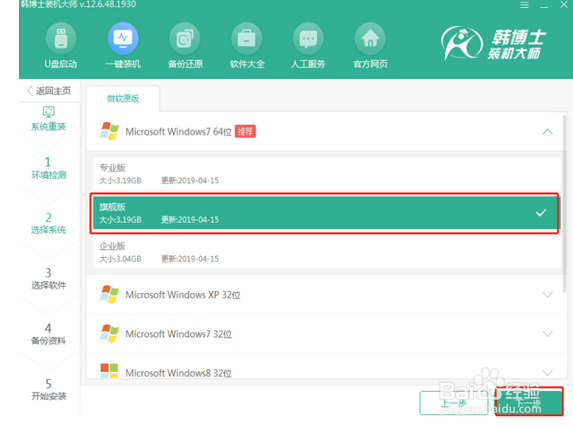The width and height of the screenshot is (573, 429).
Task: Click the Windows XP 32位 logo icon
Action: [x=109, y=295]
